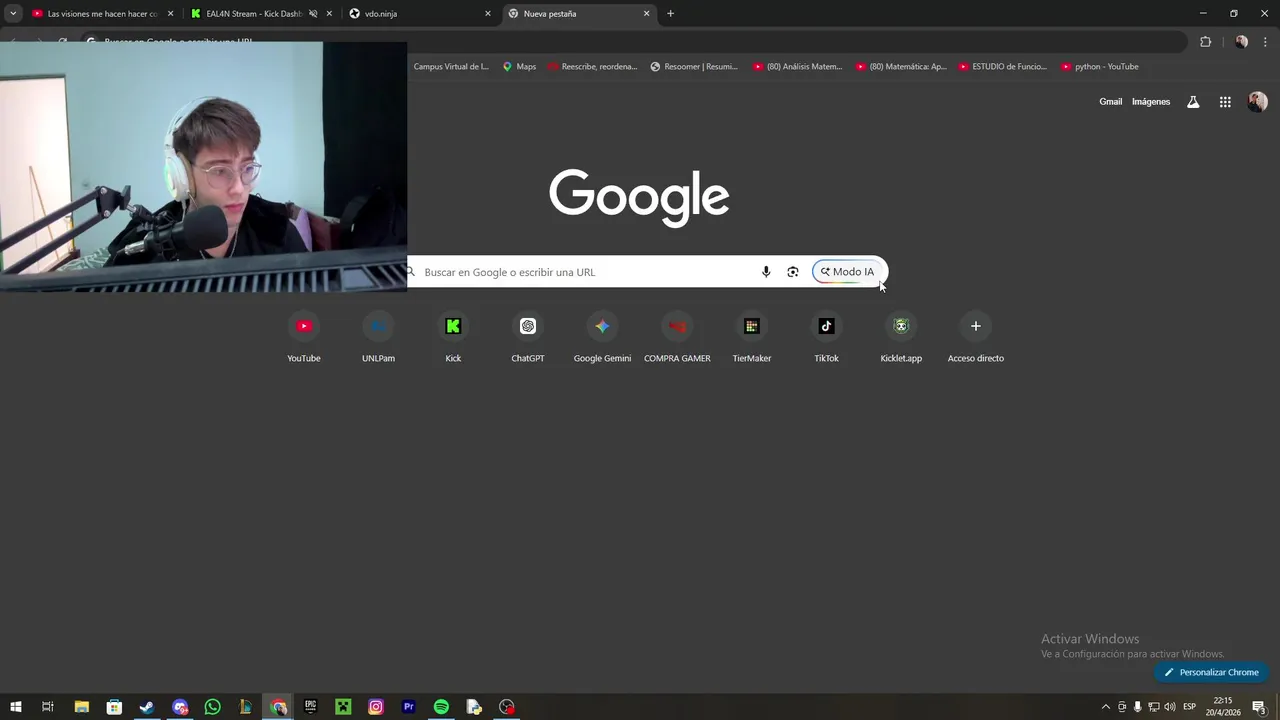Screen dimensions: 1280x720
Task: Open the Google account avatar on the page
Action: click(x=1258, y=102)
